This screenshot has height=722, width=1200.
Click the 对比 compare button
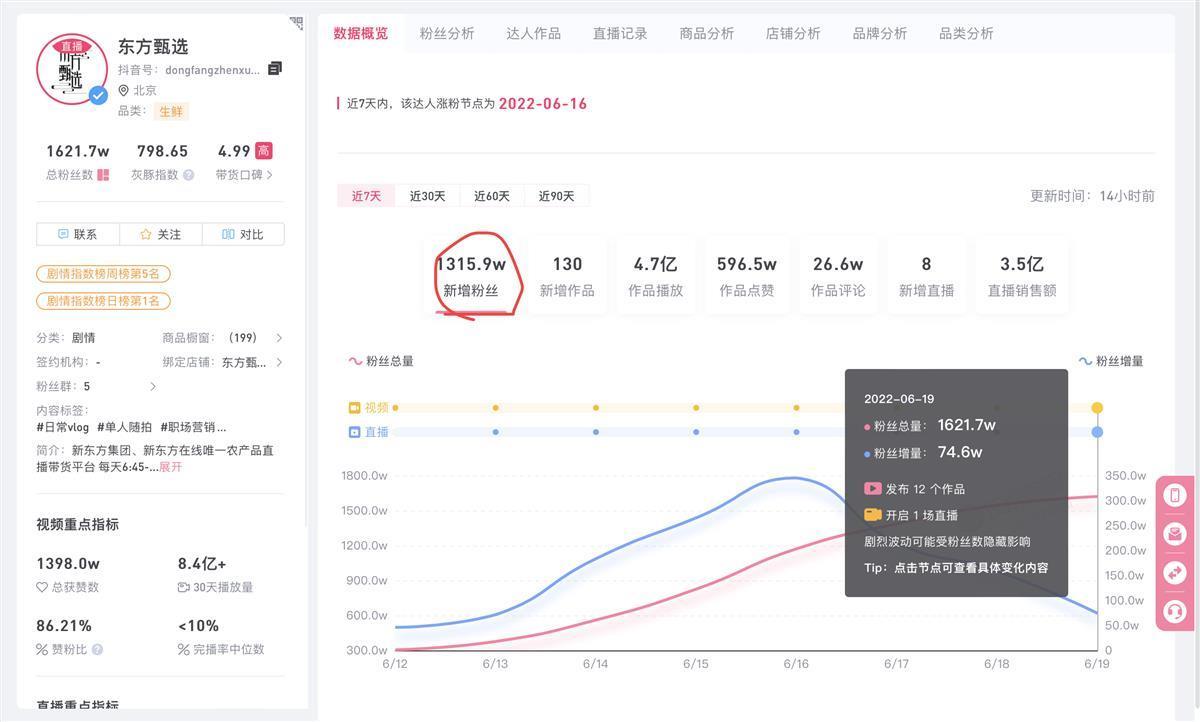coord(243,234)
